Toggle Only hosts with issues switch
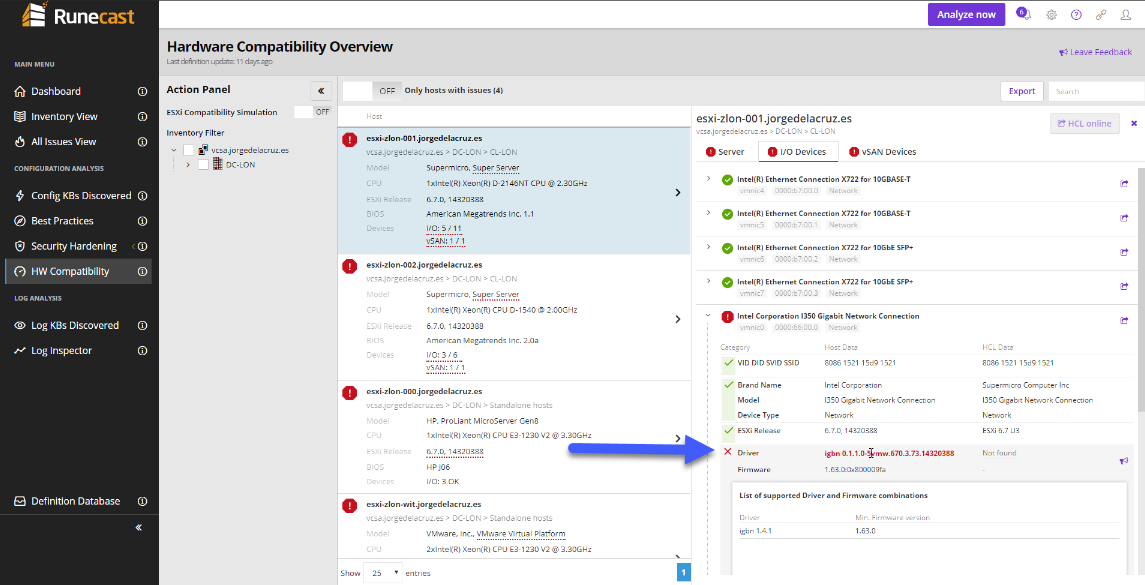1145x585 pixels. pyautogui.click(x=371, y=91)
